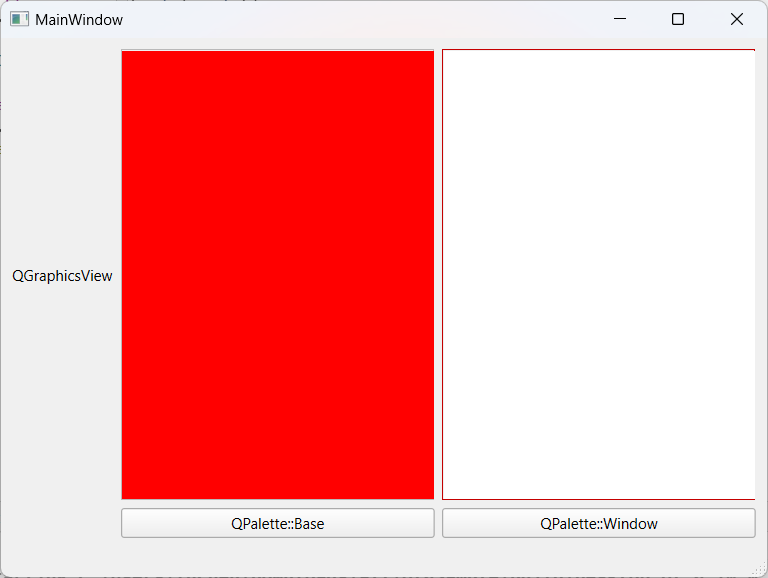Image resolution: width=768 pixels, height=578 pixels.
Task: Click the MainWindow title text
Action: click(79, 19)
